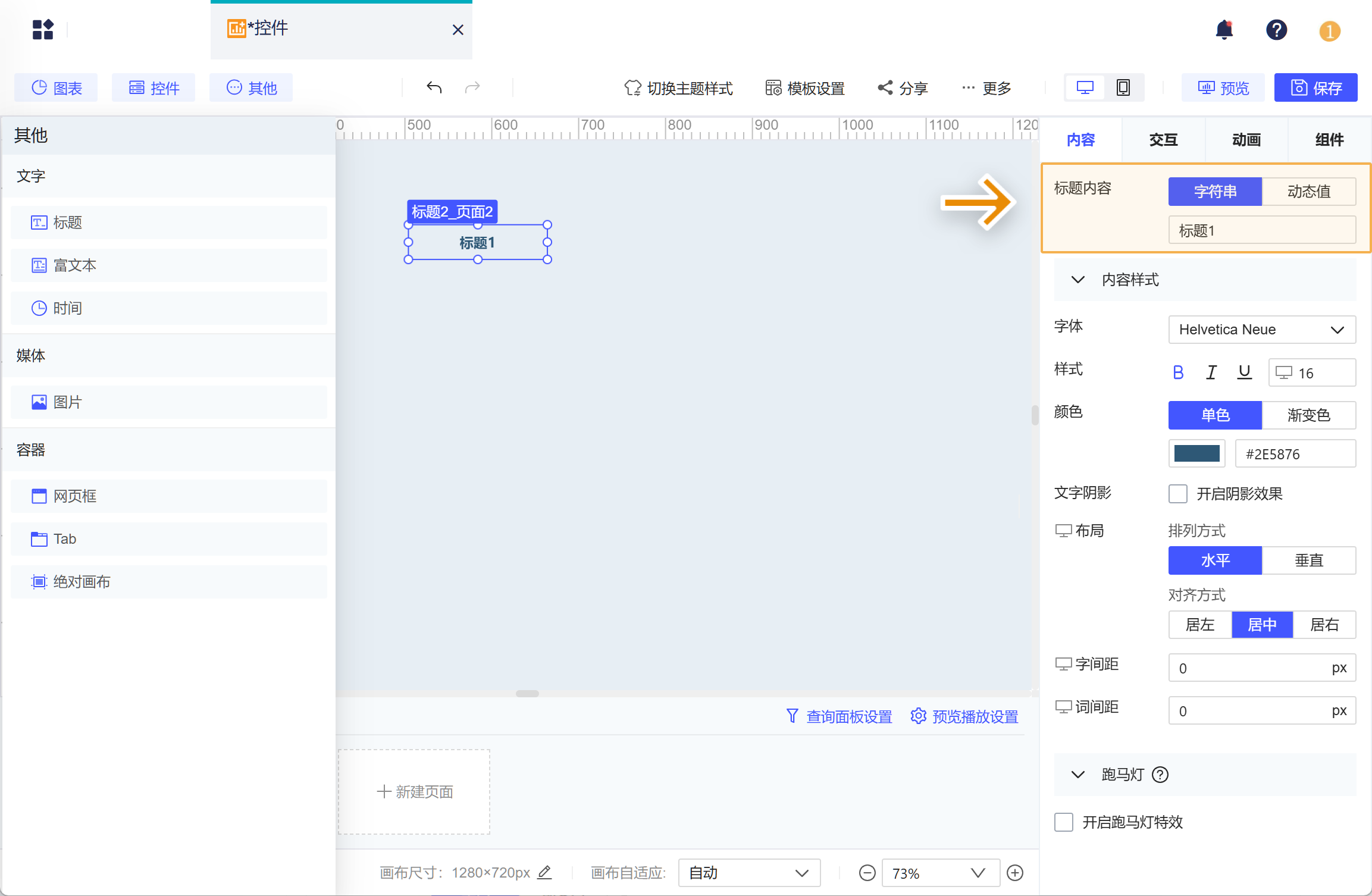The width and height of the screenshot is (1372, 896).
Task: Click the zoom in plus icon
Action: click(1015, 873)
